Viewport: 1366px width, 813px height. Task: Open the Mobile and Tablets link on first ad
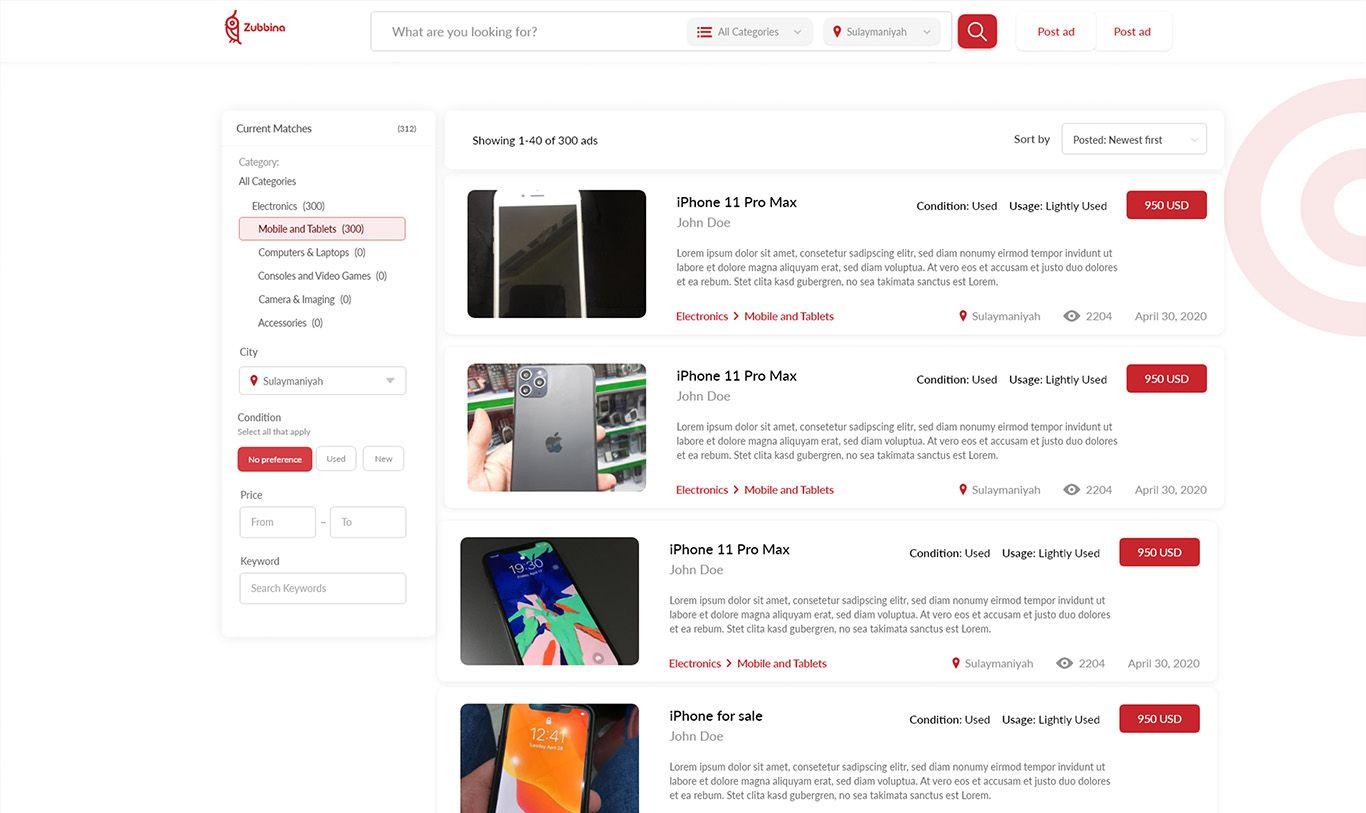[788, 316]
